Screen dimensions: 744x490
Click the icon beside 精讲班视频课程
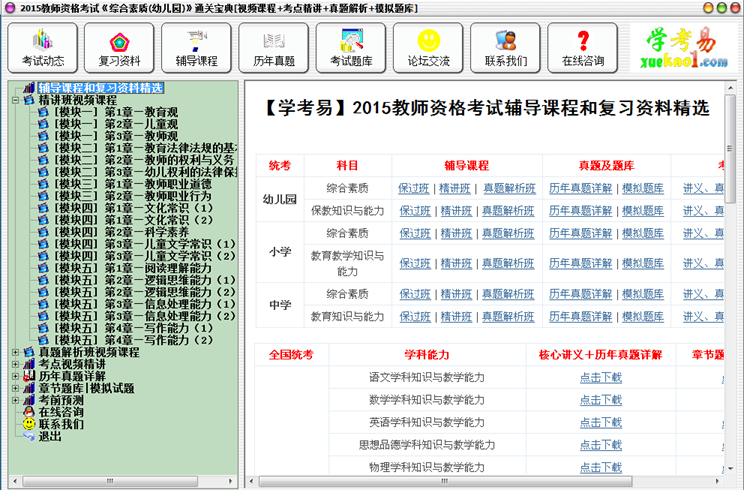(29, 100)
